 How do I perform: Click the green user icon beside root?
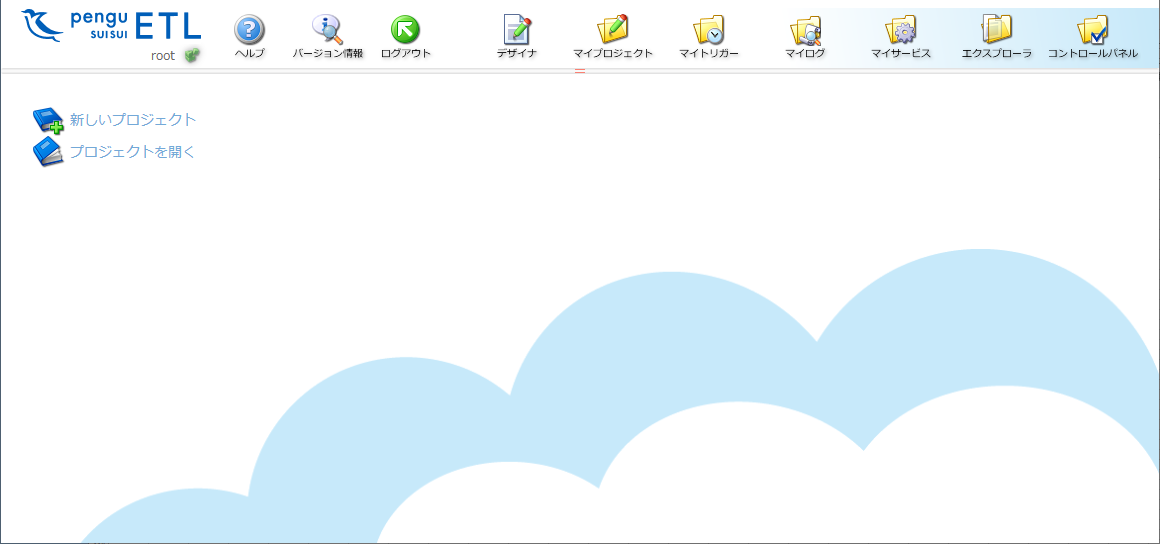[192, 56]
